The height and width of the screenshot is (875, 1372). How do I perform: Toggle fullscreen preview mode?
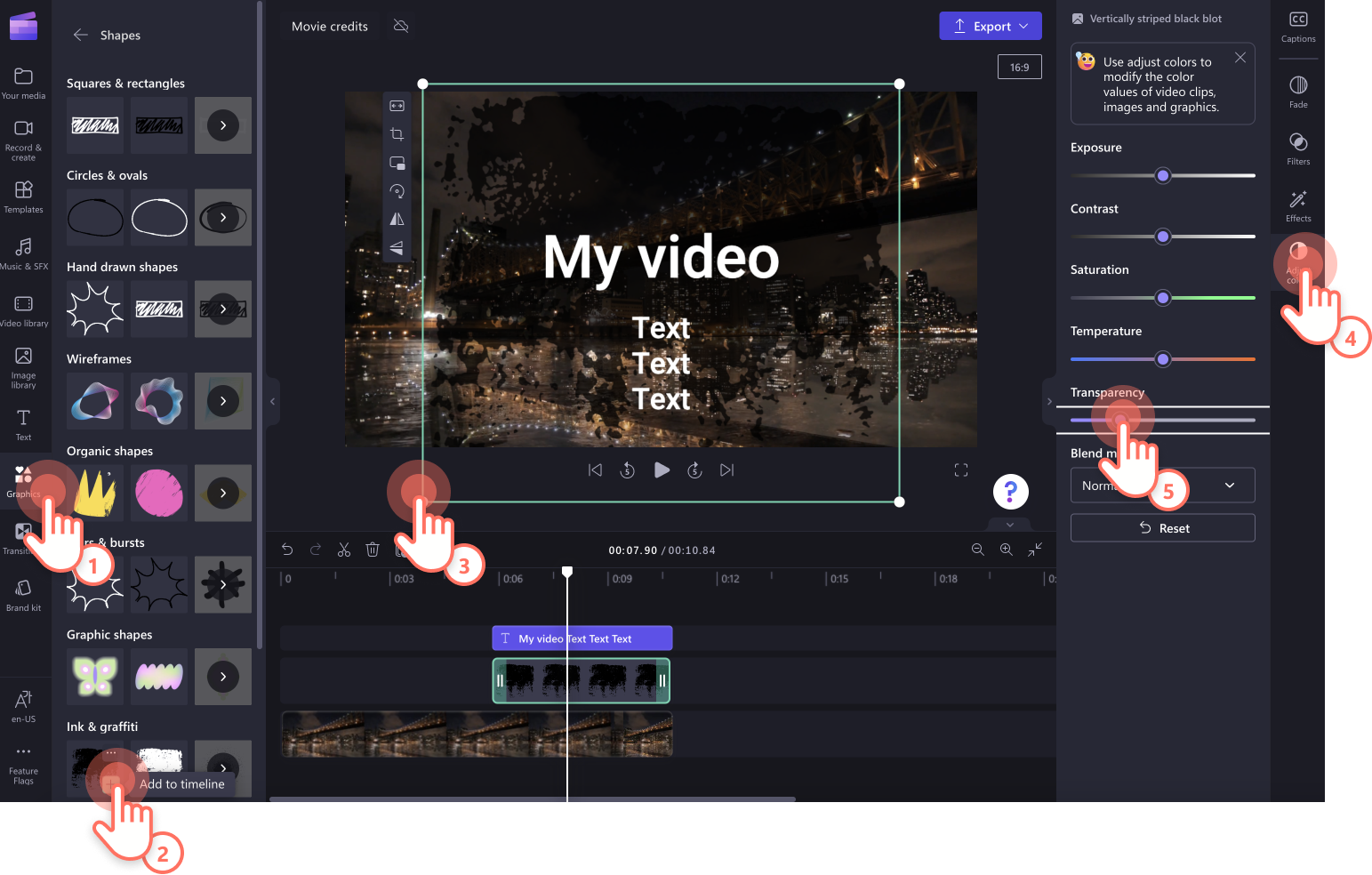click(960, 470)
